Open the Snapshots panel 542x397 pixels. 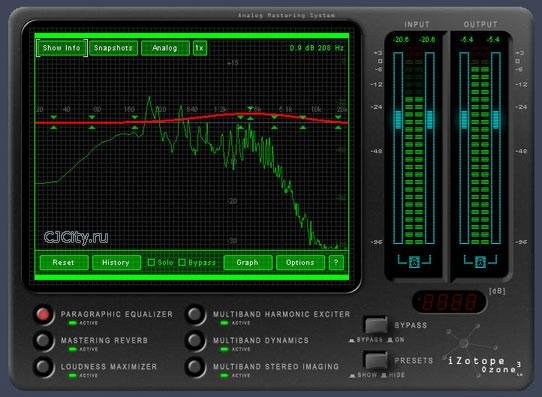[x=113, y=48]
